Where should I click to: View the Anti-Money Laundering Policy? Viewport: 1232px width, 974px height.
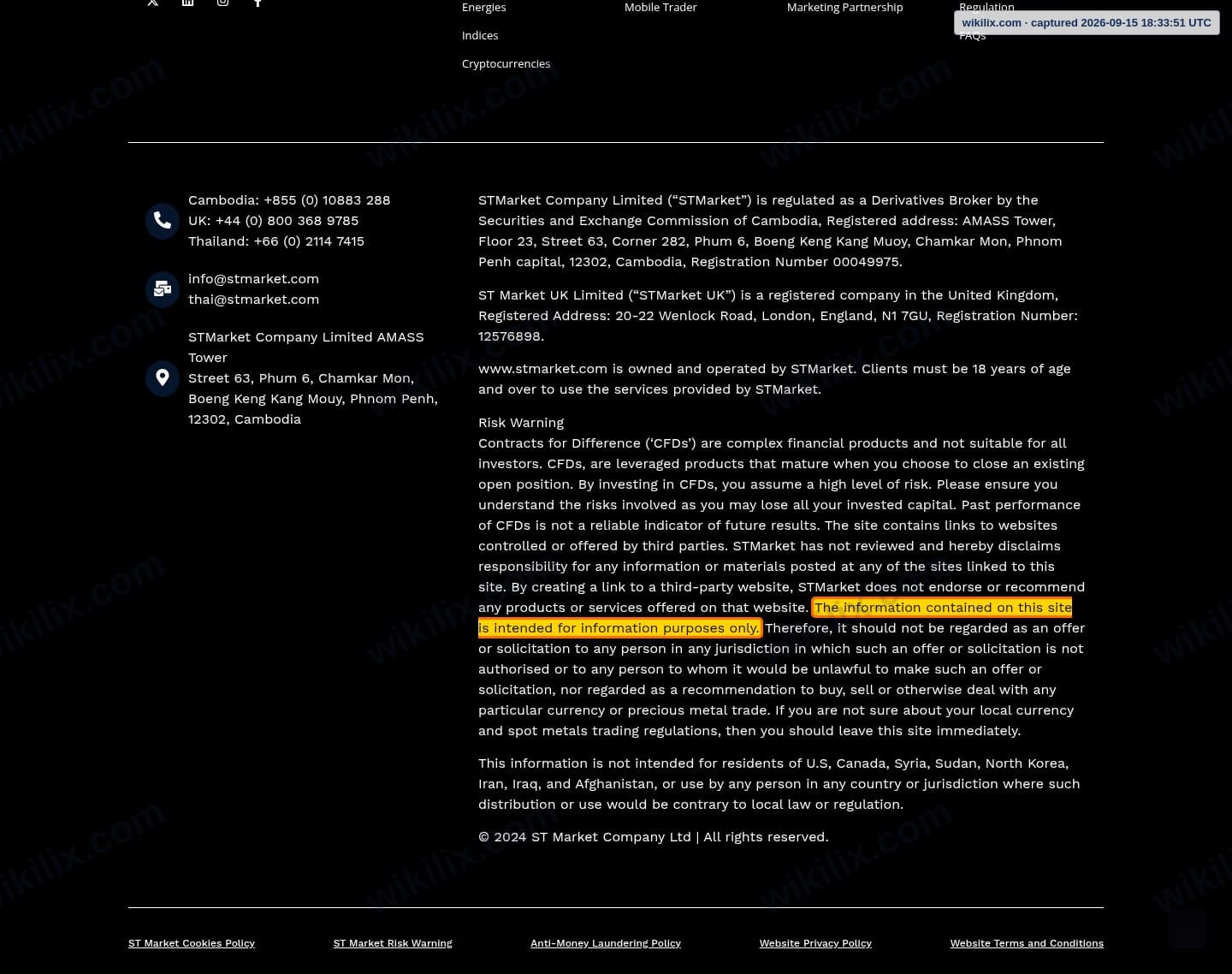click(x=606, y=943)
